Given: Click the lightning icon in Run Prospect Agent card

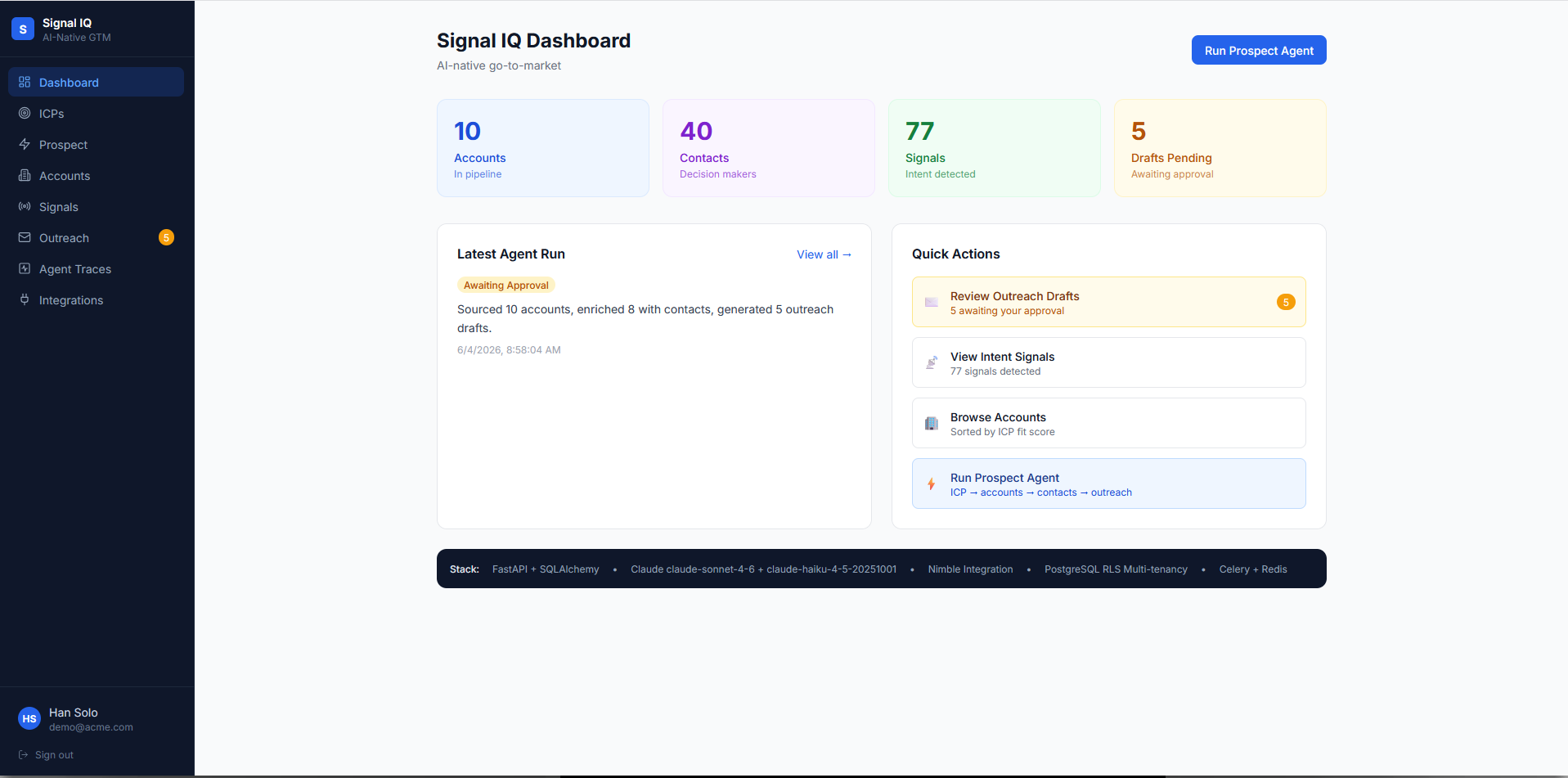Looking at the screenshot, I should click(x=932, y=483).
